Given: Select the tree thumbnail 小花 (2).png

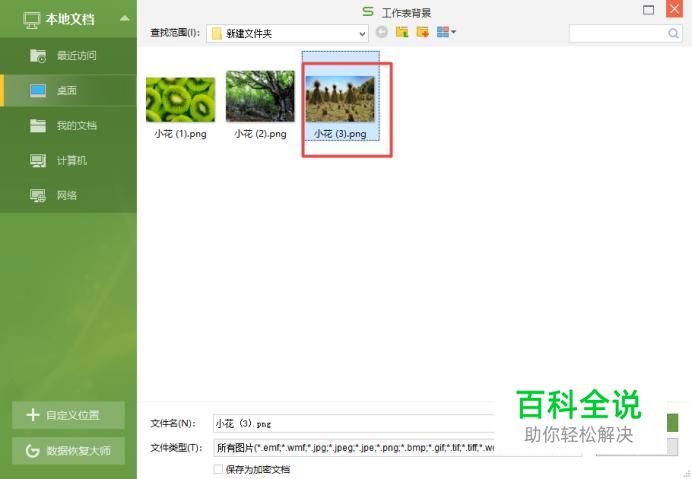Looking at the screenshot, I should [x=260, y=96].
